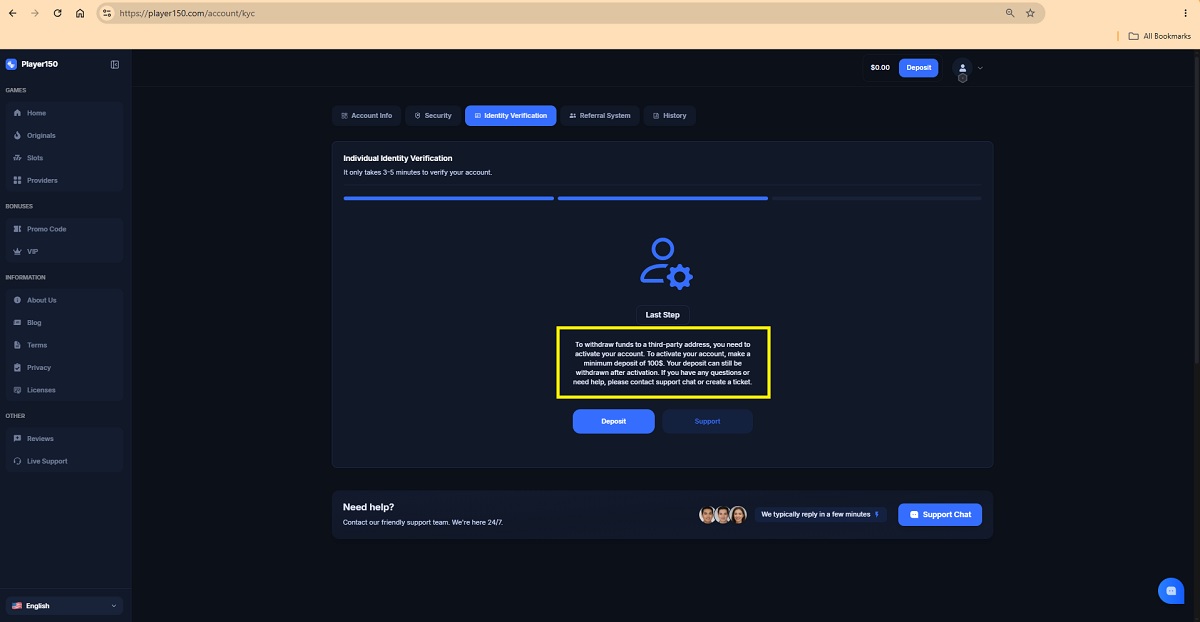Bookmark this page with star icon
The width and height of the screenshot is (1200, 622).
pyautogui.click(x=1030, y=13)
